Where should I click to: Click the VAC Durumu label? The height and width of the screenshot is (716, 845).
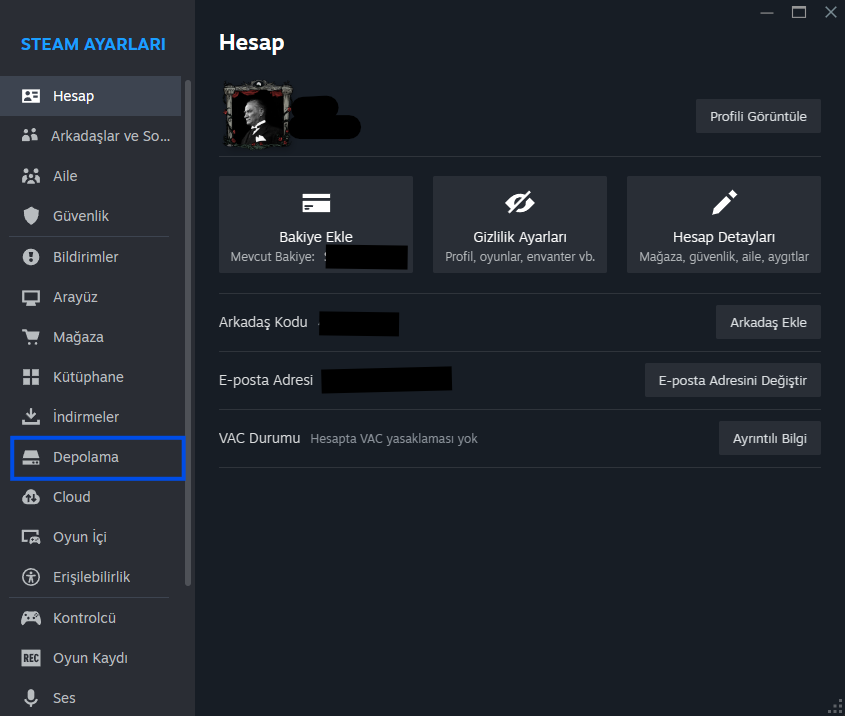259,438
